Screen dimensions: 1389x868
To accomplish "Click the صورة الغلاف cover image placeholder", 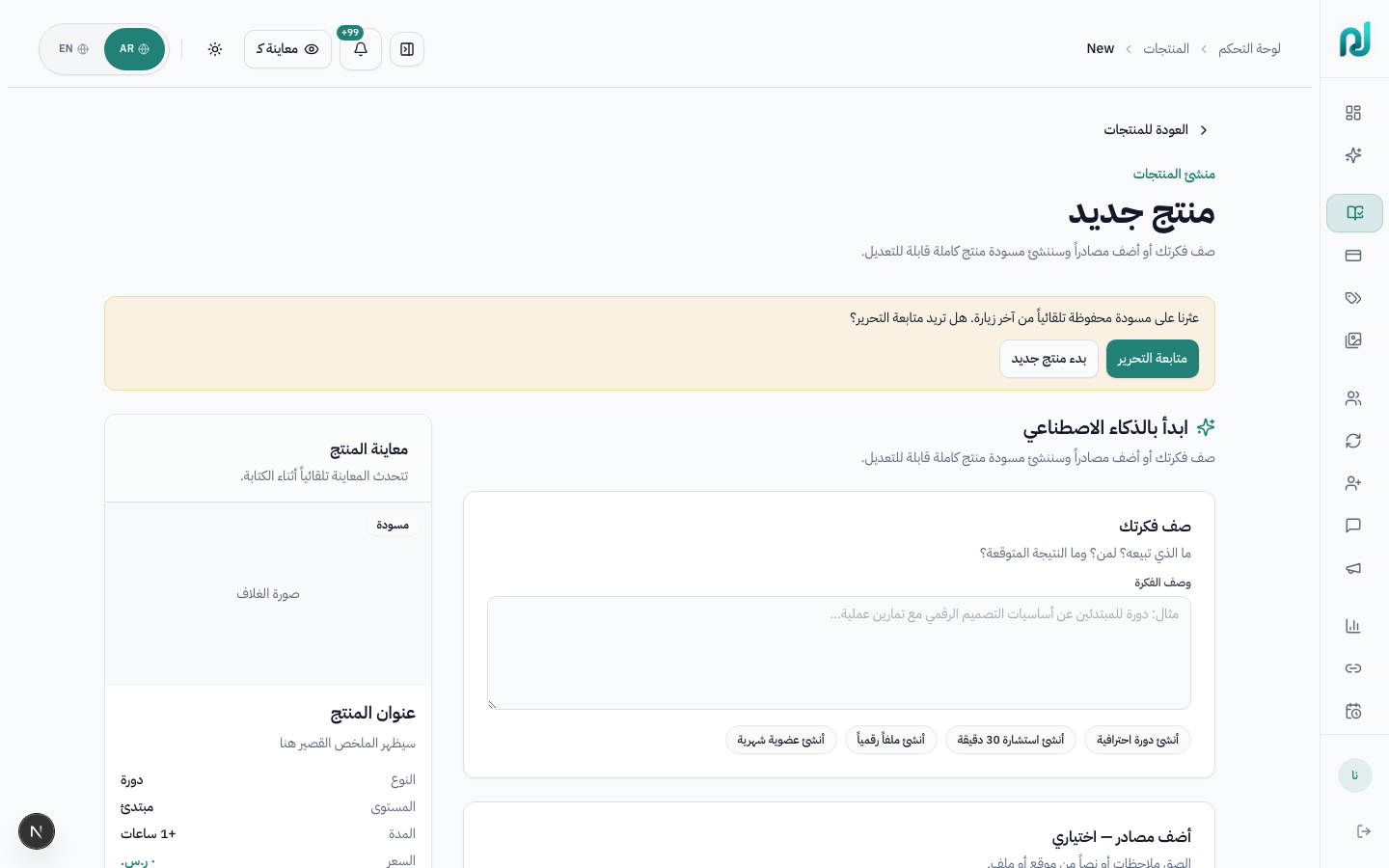I will click(268, 594).
